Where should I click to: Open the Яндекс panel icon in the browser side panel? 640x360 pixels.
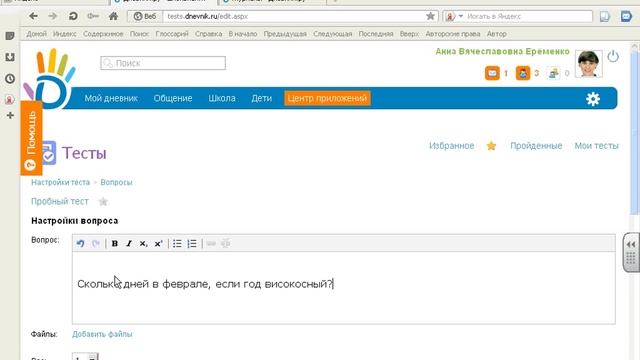point(10,99)
